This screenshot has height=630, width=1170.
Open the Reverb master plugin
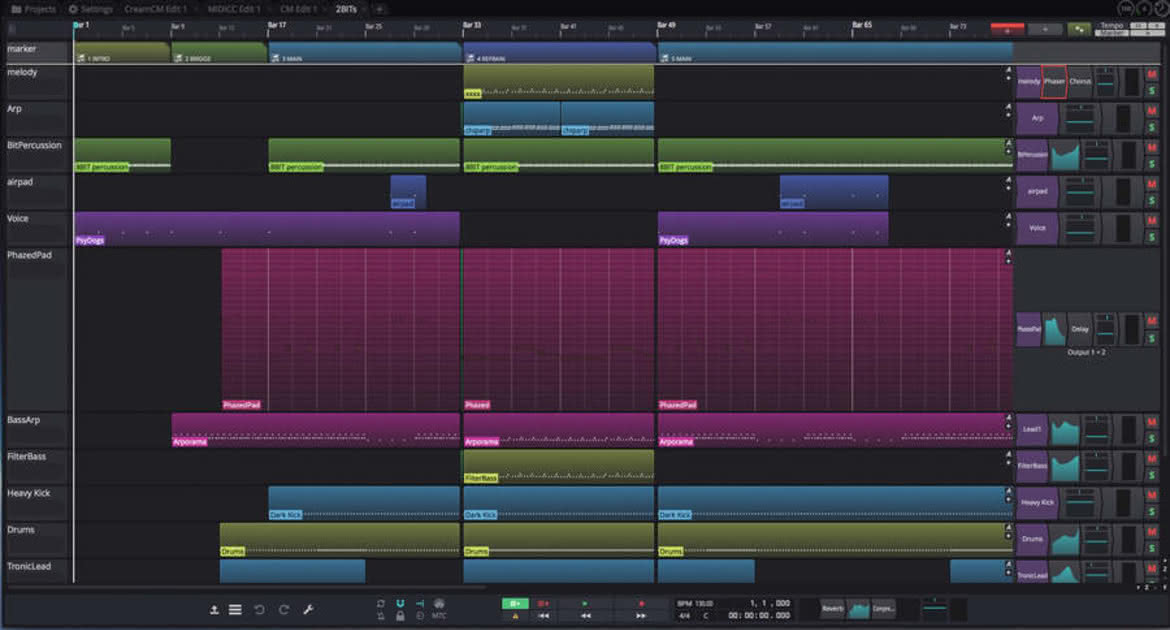coord(833,609)
